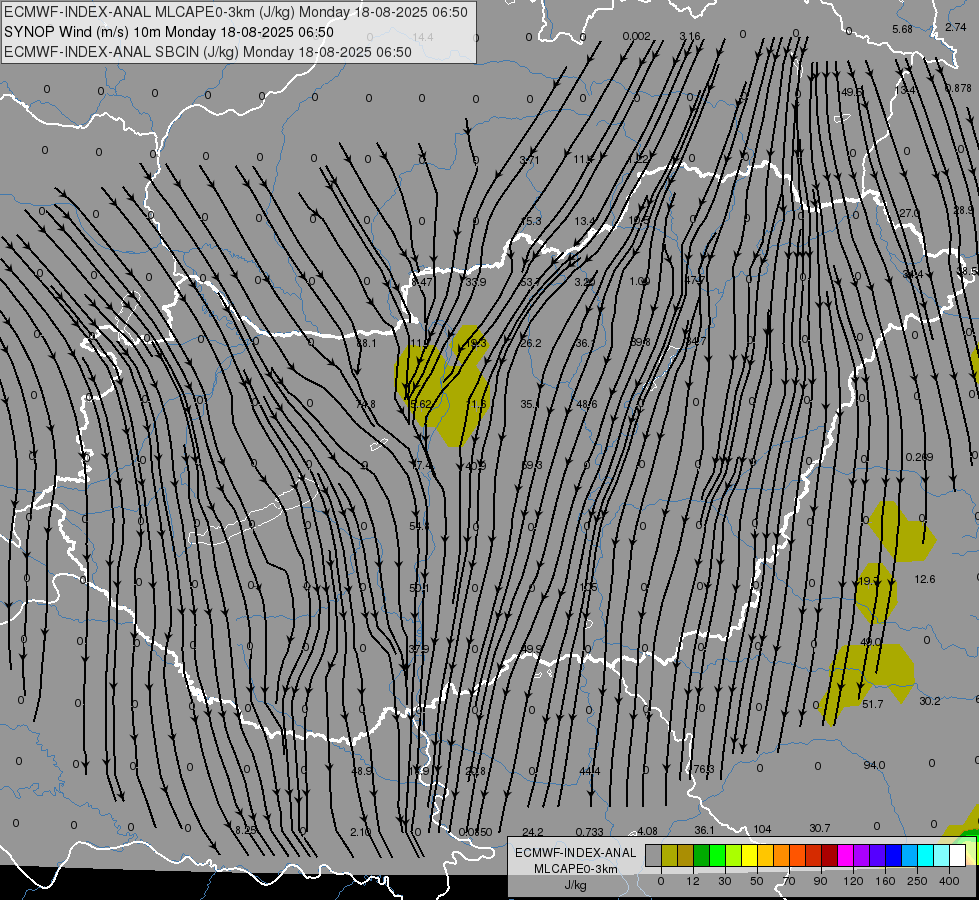Click the legend tick label 250

pyautogui.click(x=917, y=881)
